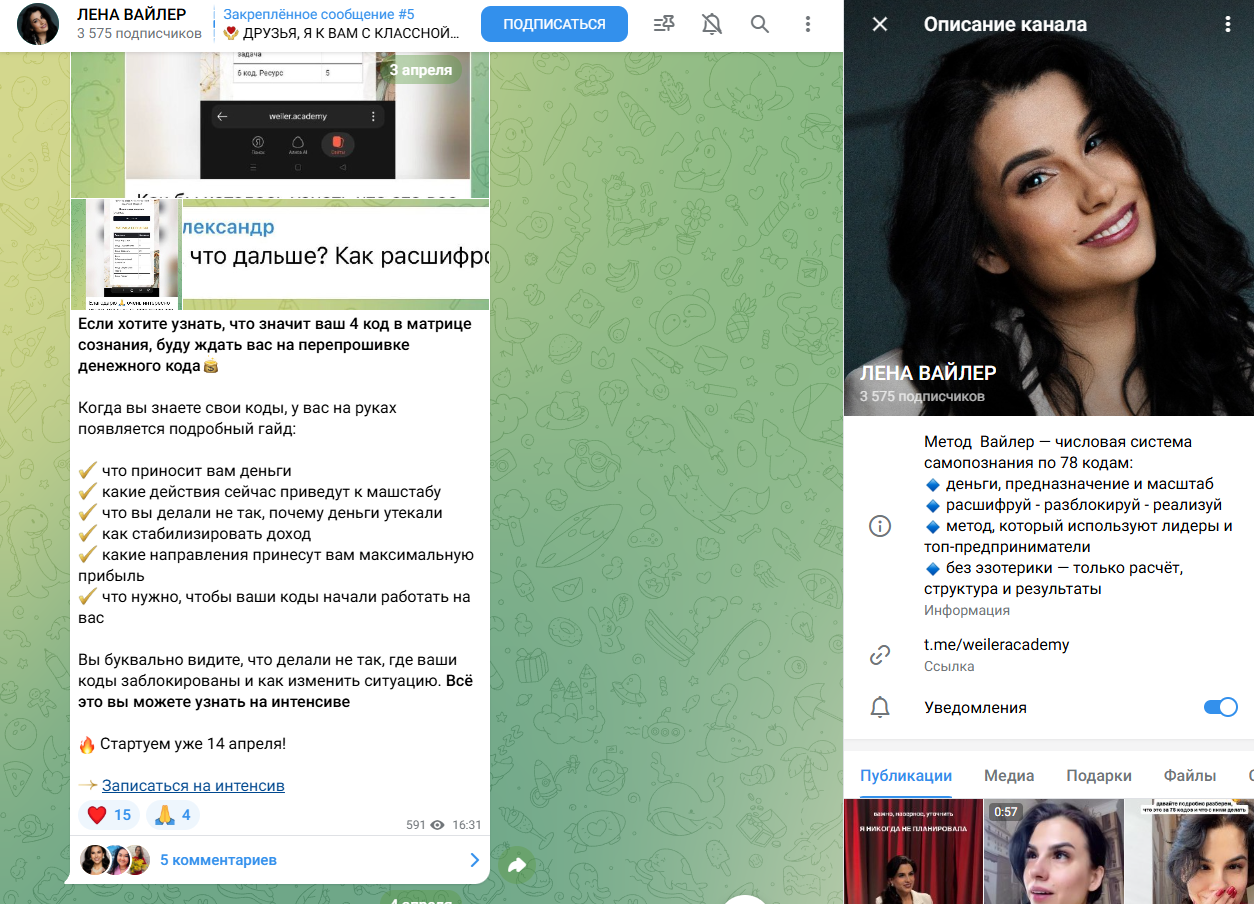Open chat search with the magnifier icon
Screen dimensions: 1254x904
tap(759, 24)
